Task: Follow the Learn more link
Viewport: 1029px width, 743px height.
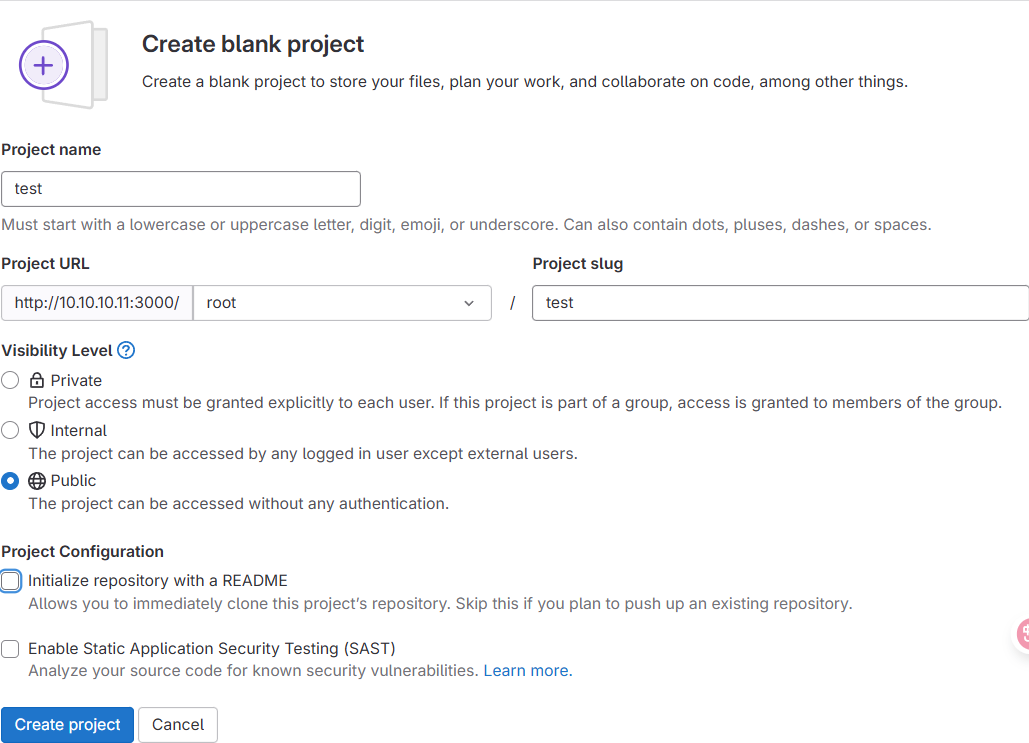Action: (527, 671)
